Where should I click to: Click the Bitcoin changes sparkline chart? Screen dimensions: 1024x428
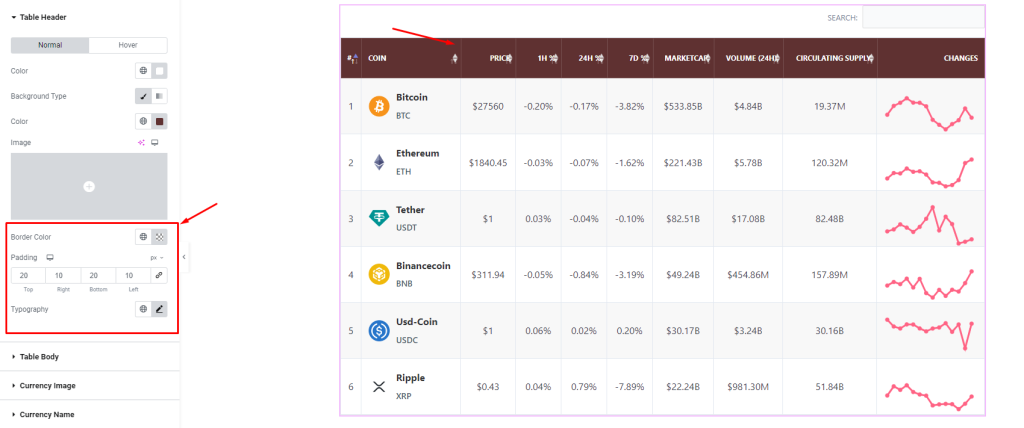[930, 114]
